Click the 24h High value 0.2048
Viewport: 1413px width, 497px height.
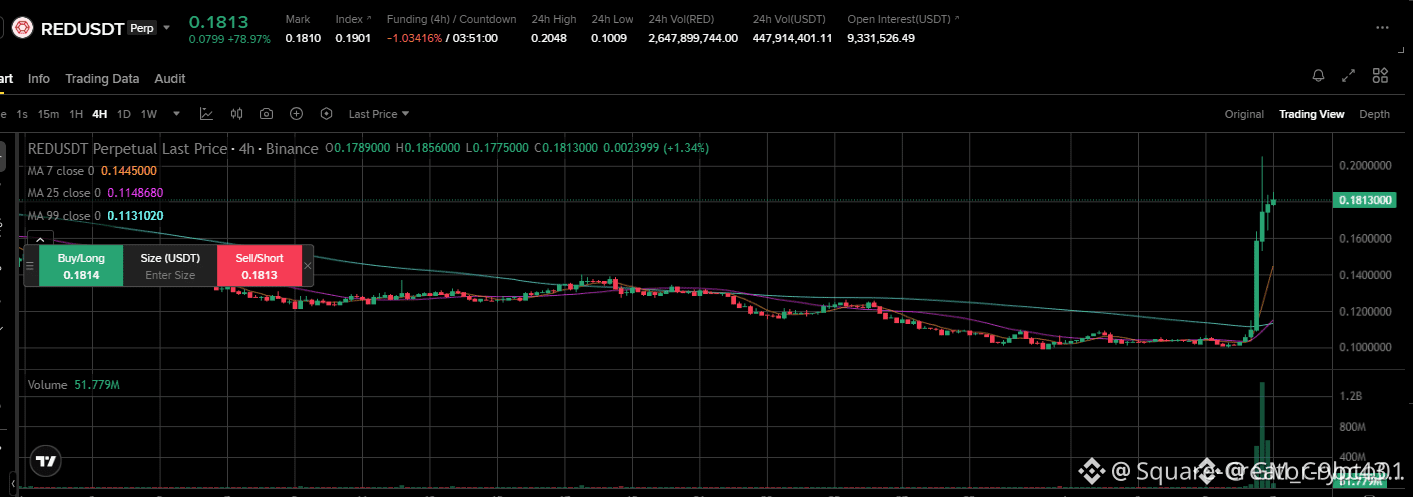pos(548,38)
